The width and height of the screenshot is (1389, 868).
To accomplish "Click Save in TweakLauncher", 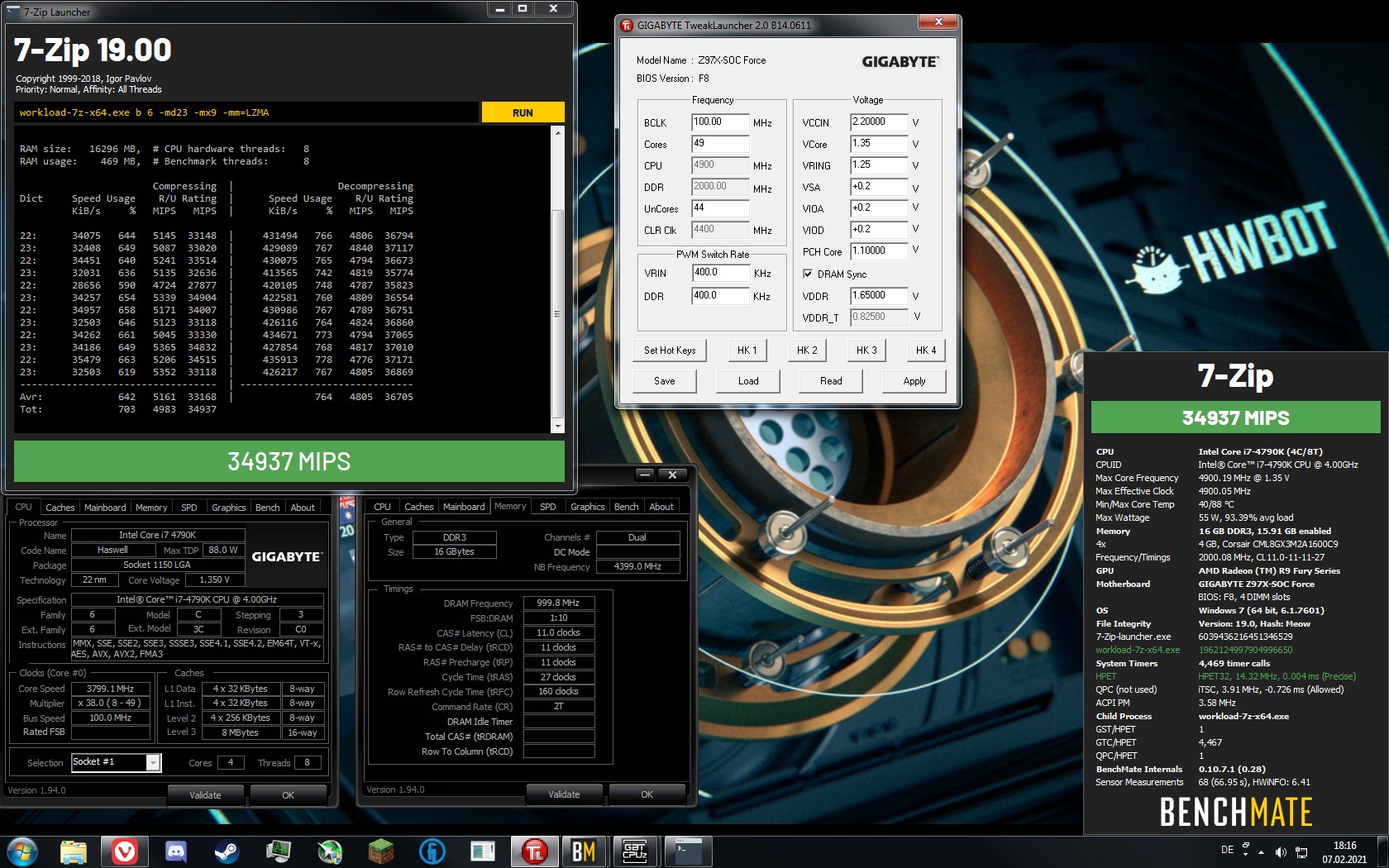I will 665,381.
